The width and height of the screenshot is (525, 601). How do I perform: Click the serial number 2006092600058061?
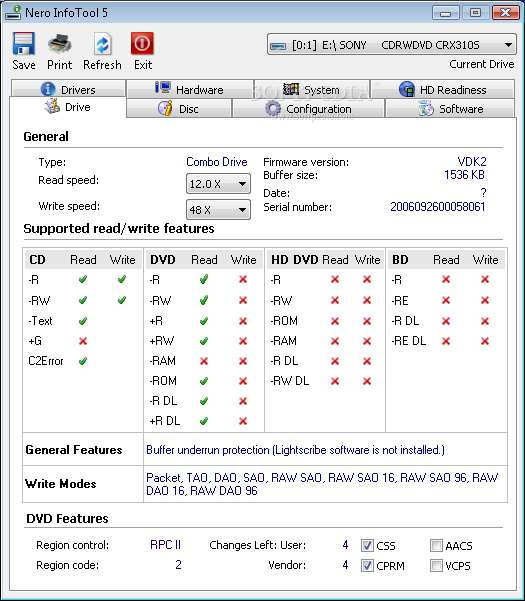pyautogui.click(x=438, y=207)
